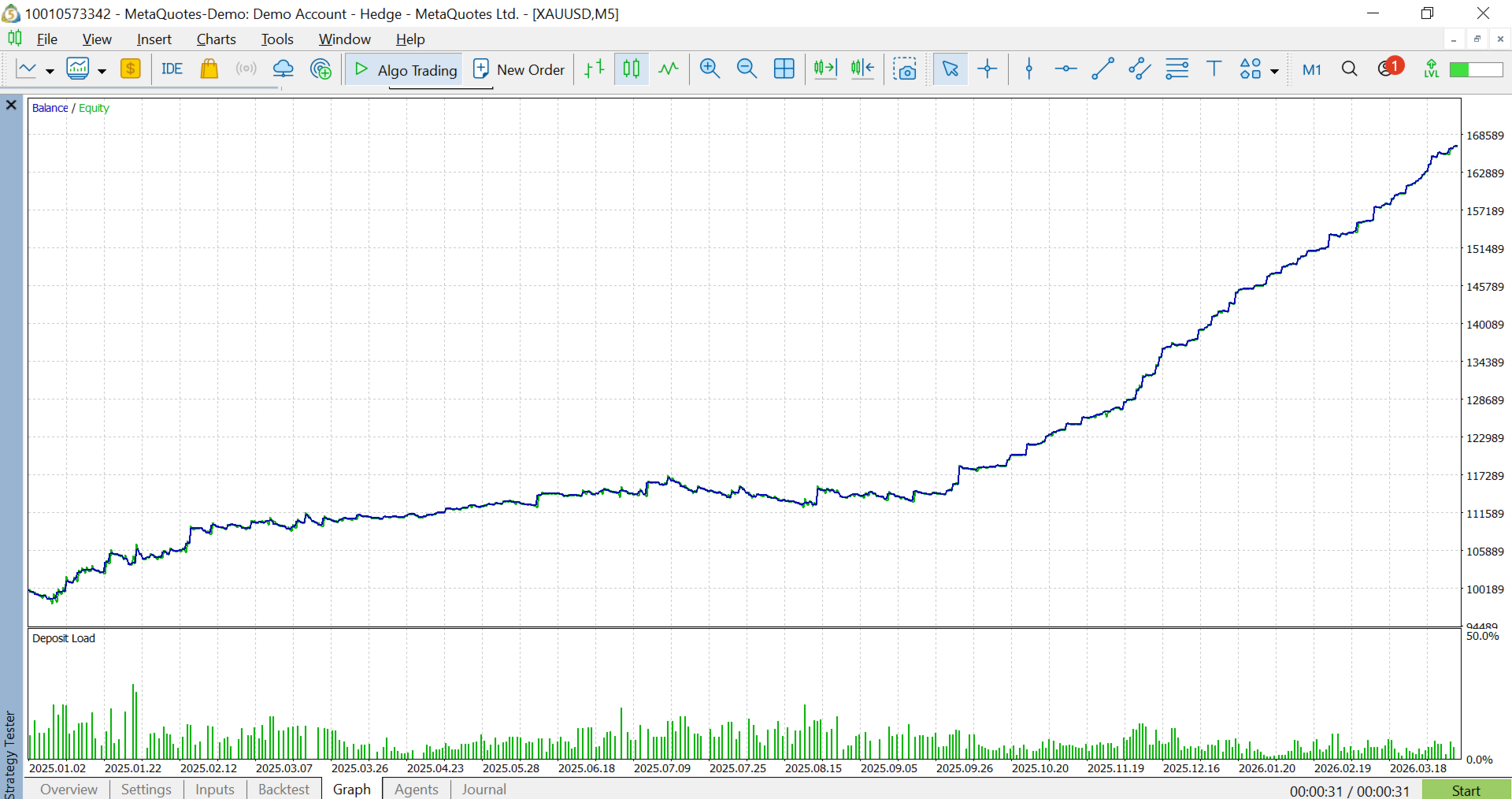The image size is (1512, 799).
Task: Switch chart to bar chart mode
Action: tap(595, 69)
